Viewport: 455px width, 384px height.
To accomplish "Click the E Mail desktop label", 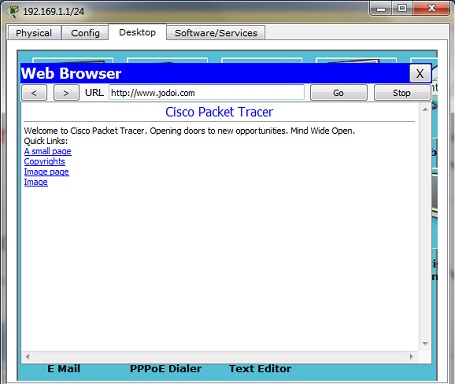I will point(64,369).
